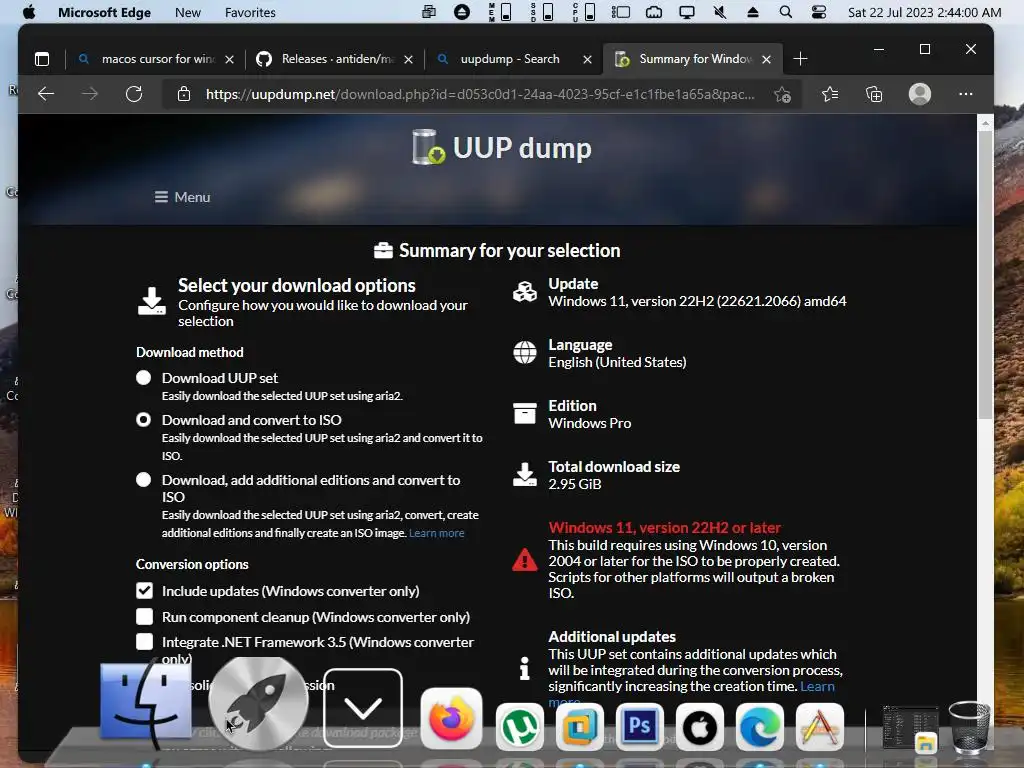Add this page to favorites star-plus icon

[782, 94]
